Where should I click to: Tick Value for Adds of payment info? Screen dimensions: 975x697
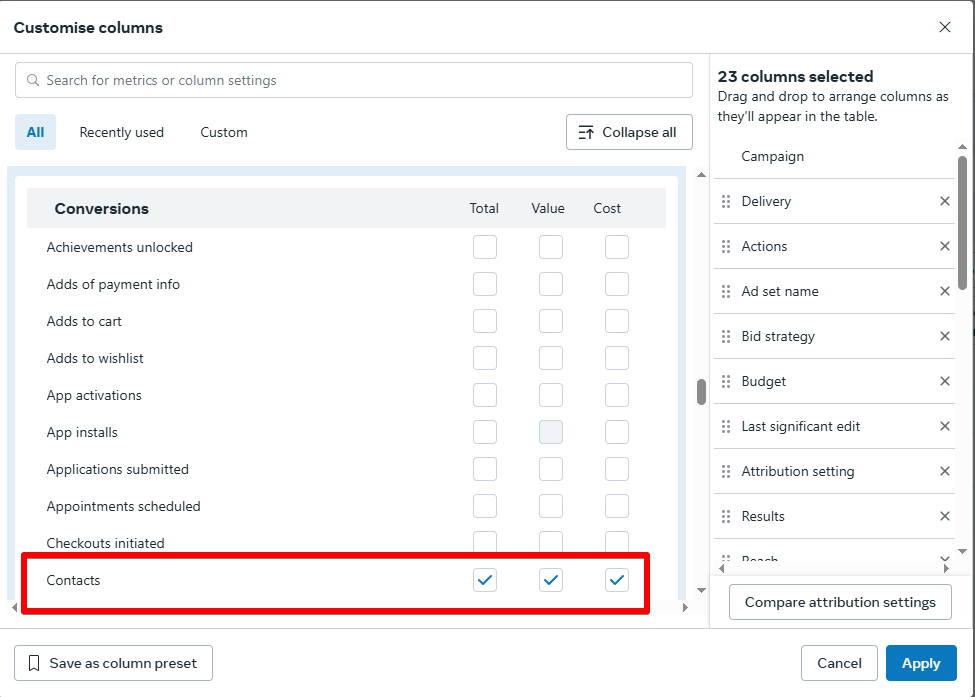coord(551,284)
